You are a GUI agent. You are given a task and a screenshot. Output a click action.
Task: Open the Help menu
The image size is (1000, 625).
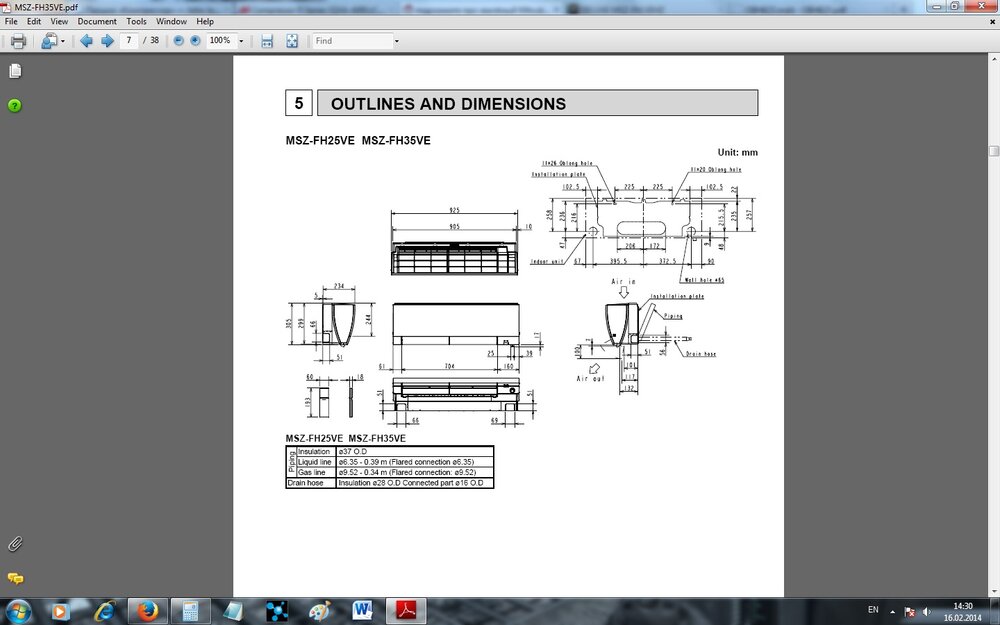(x=205, y=21)
